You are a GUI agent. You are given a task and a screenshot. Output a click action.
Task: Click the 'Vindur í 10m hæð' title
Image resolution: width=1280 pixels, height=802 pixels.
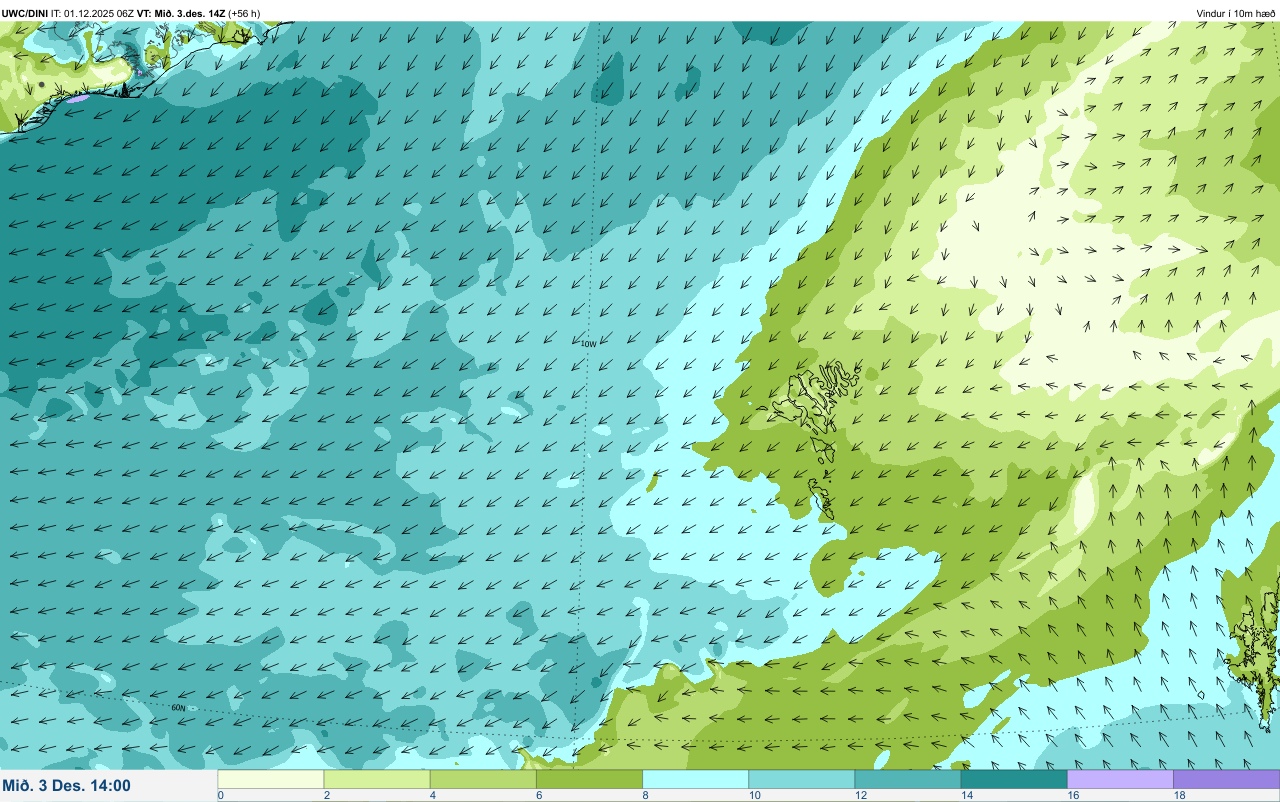(1236, 13)
